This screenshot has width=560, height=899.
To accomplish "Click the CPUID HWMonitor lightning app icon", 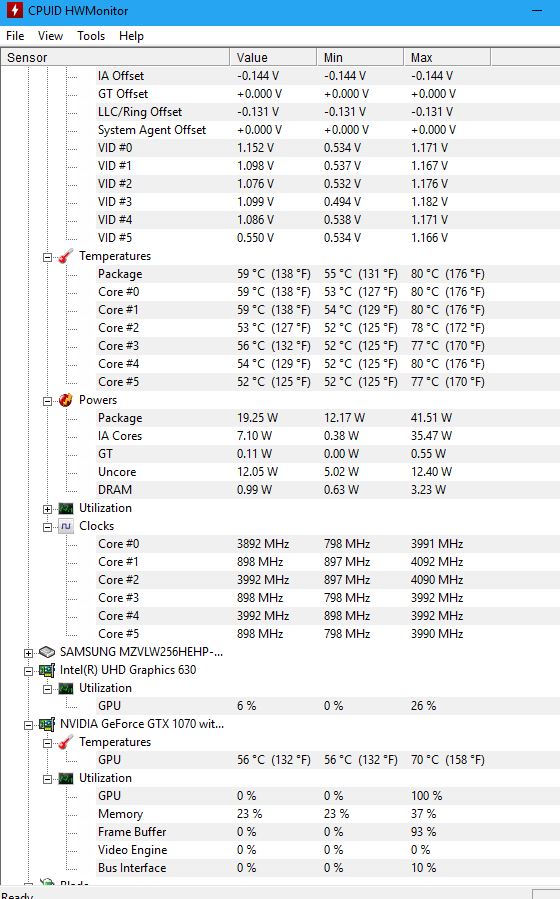I will click(15, 10).
